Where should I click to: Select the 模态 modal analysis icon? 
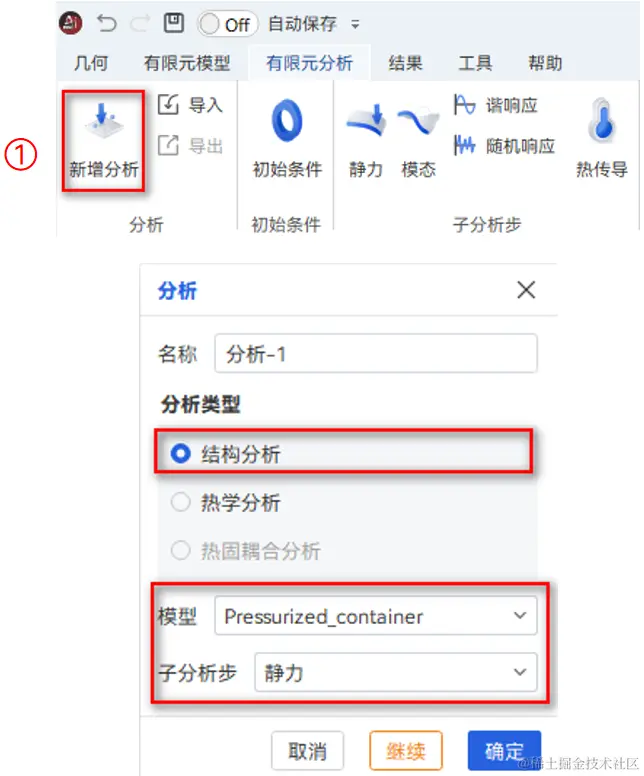pos(418,120)
